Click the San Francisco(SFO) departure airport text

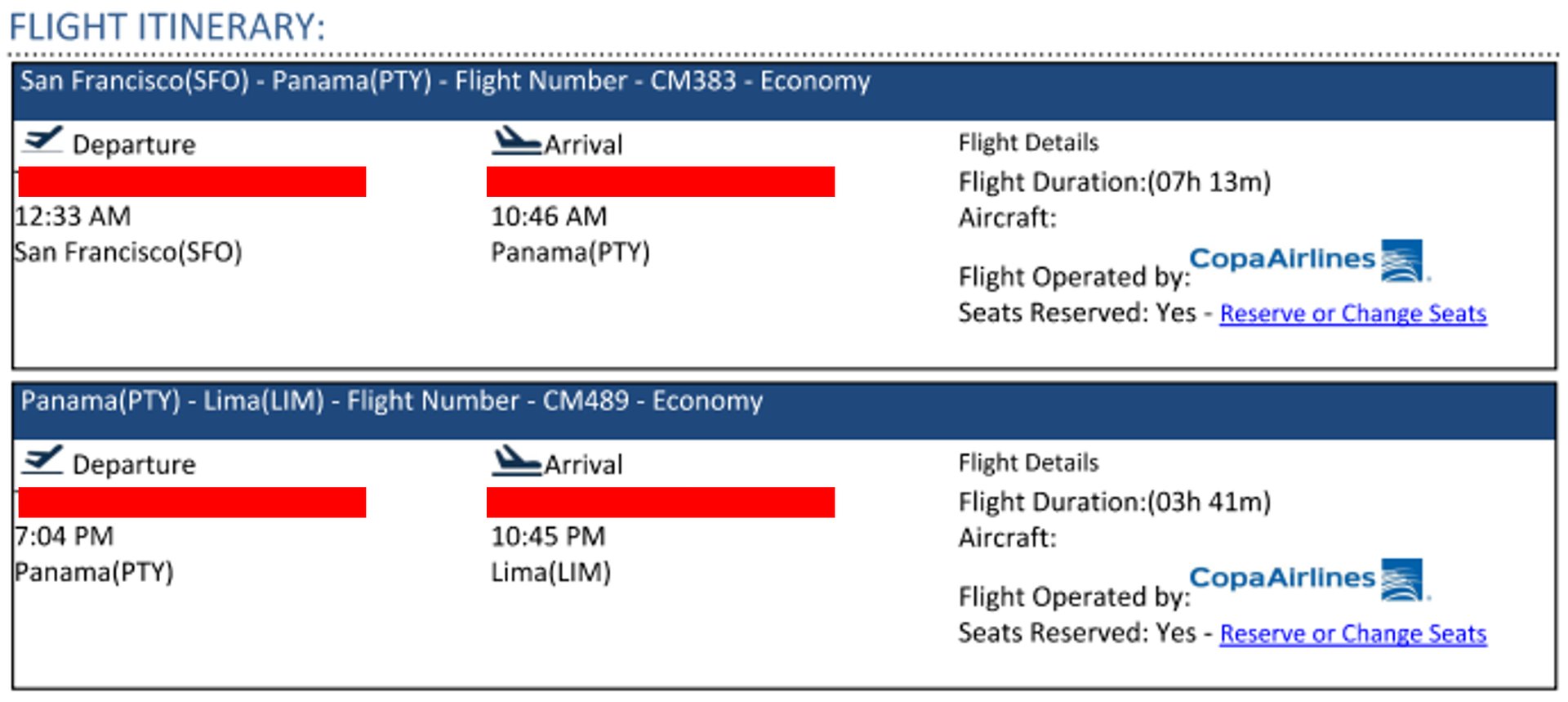(128, 252)
